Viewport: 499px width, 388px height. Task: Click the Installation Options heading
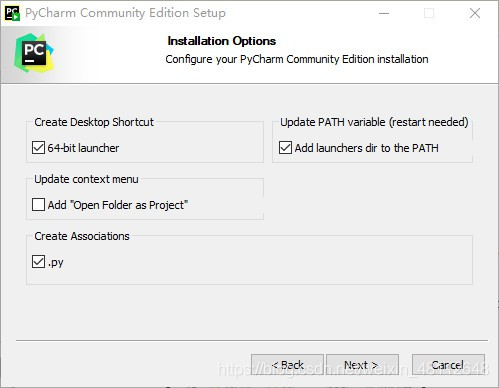click(221, 41)
